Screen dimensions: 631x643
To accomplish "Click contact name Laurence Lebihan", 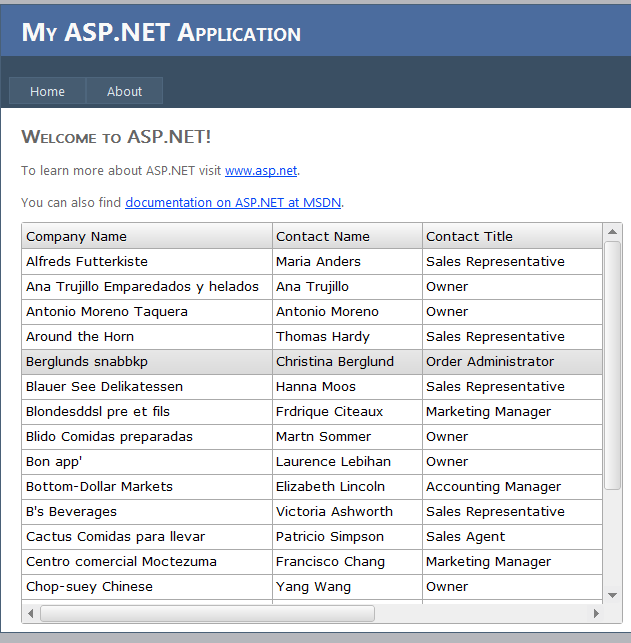I will click(347, 462).
